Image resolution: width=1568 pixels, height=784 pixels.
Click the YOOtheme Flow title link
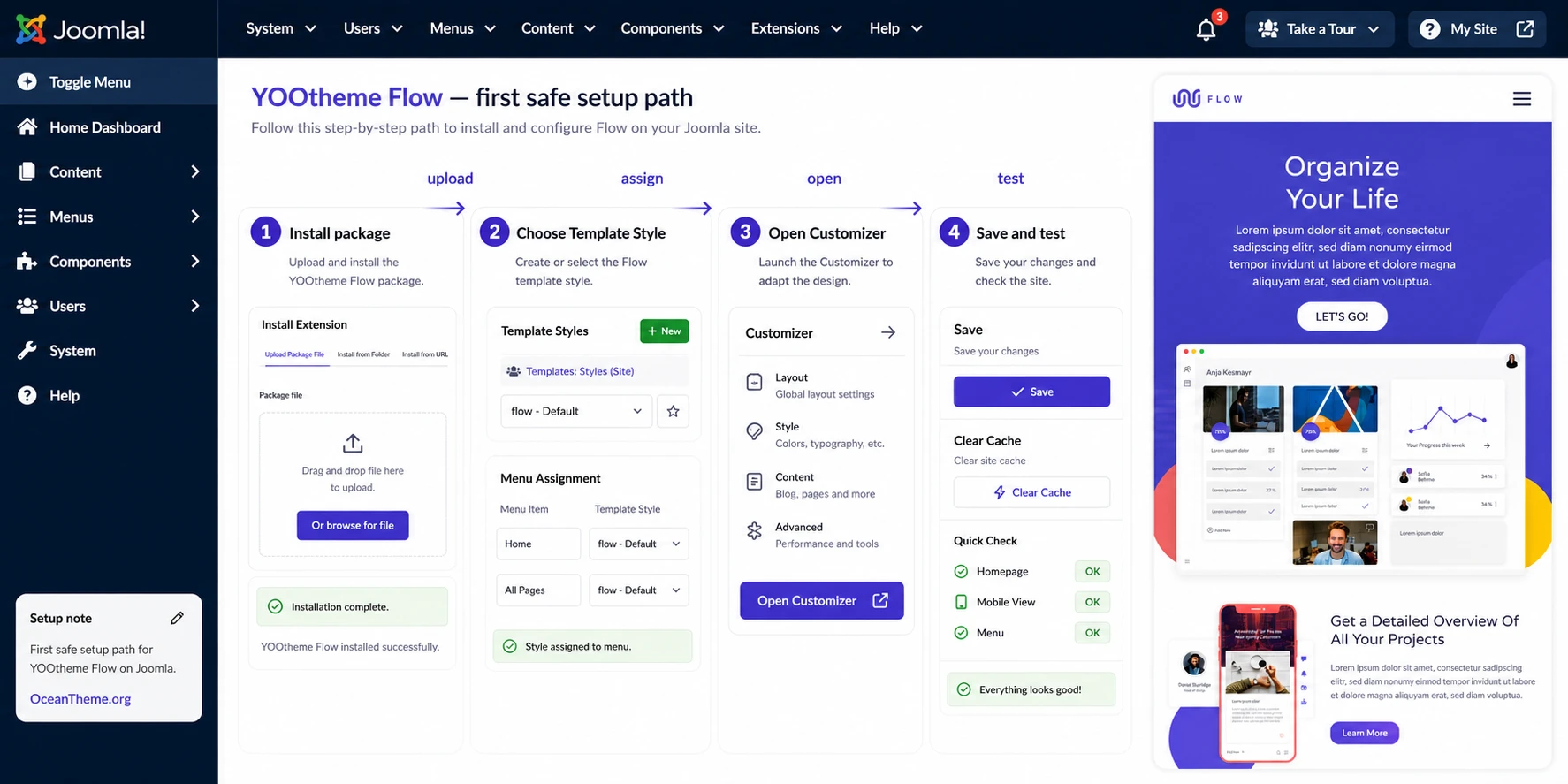[346, 97]
